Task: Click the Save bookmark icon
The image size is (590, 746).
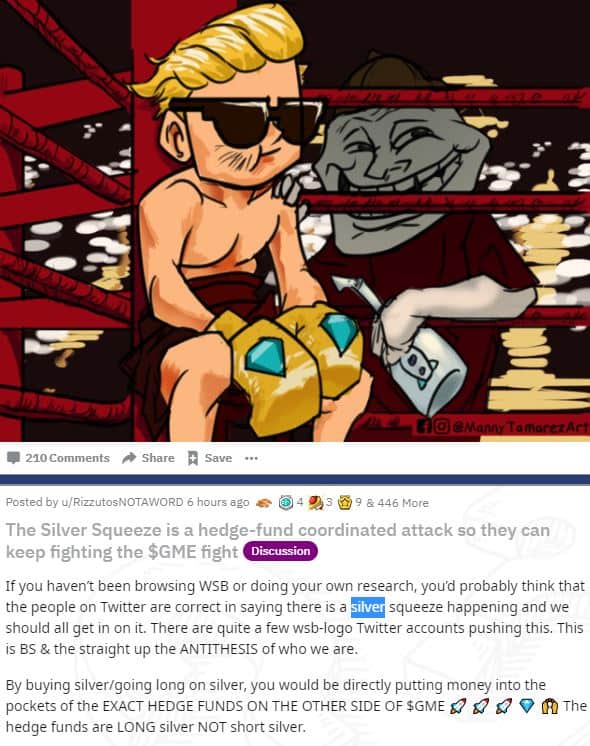Action: pyautogui.click(x=193, y=458)
